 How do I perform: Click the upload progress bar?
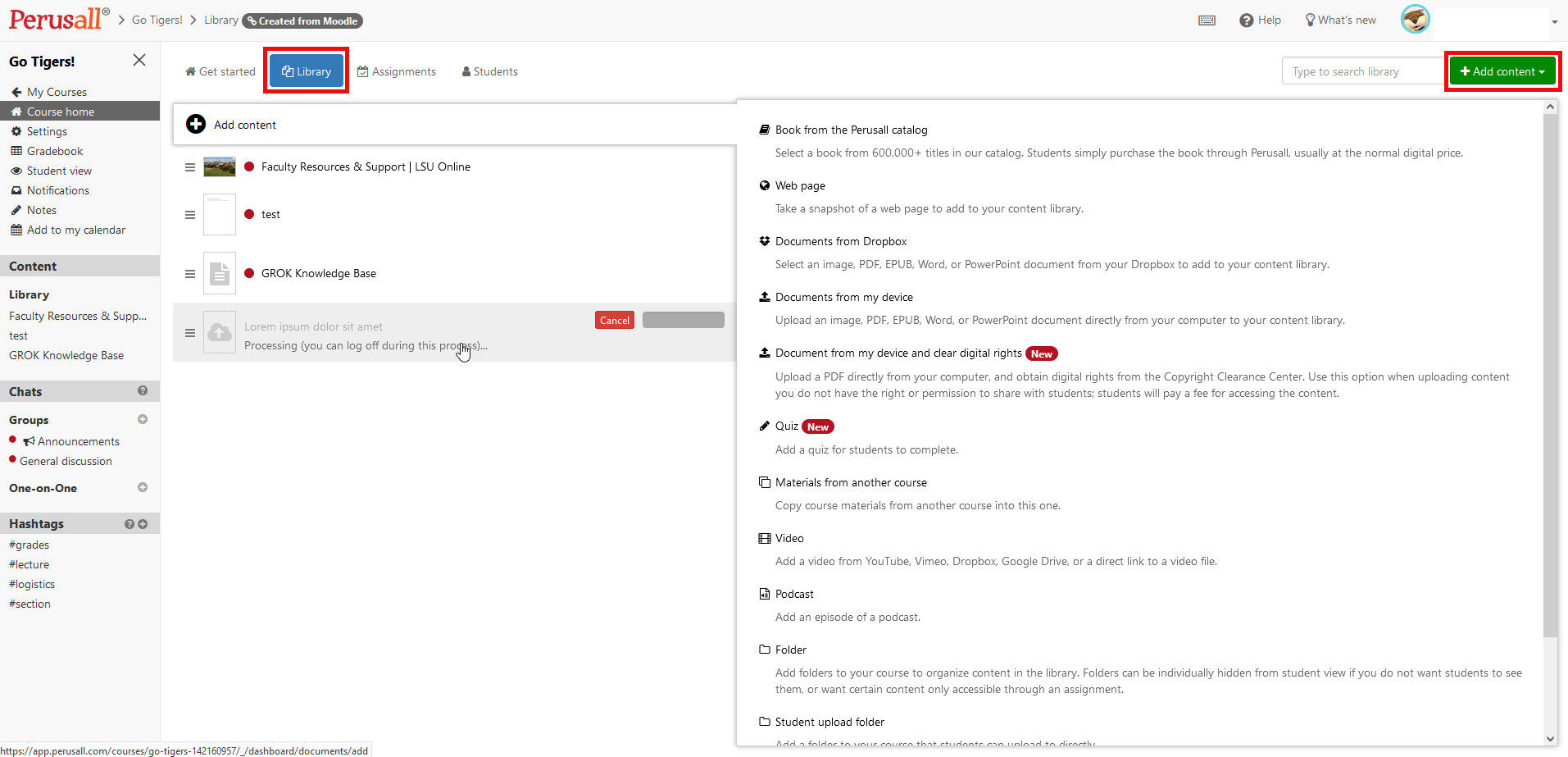pos(684,320)
